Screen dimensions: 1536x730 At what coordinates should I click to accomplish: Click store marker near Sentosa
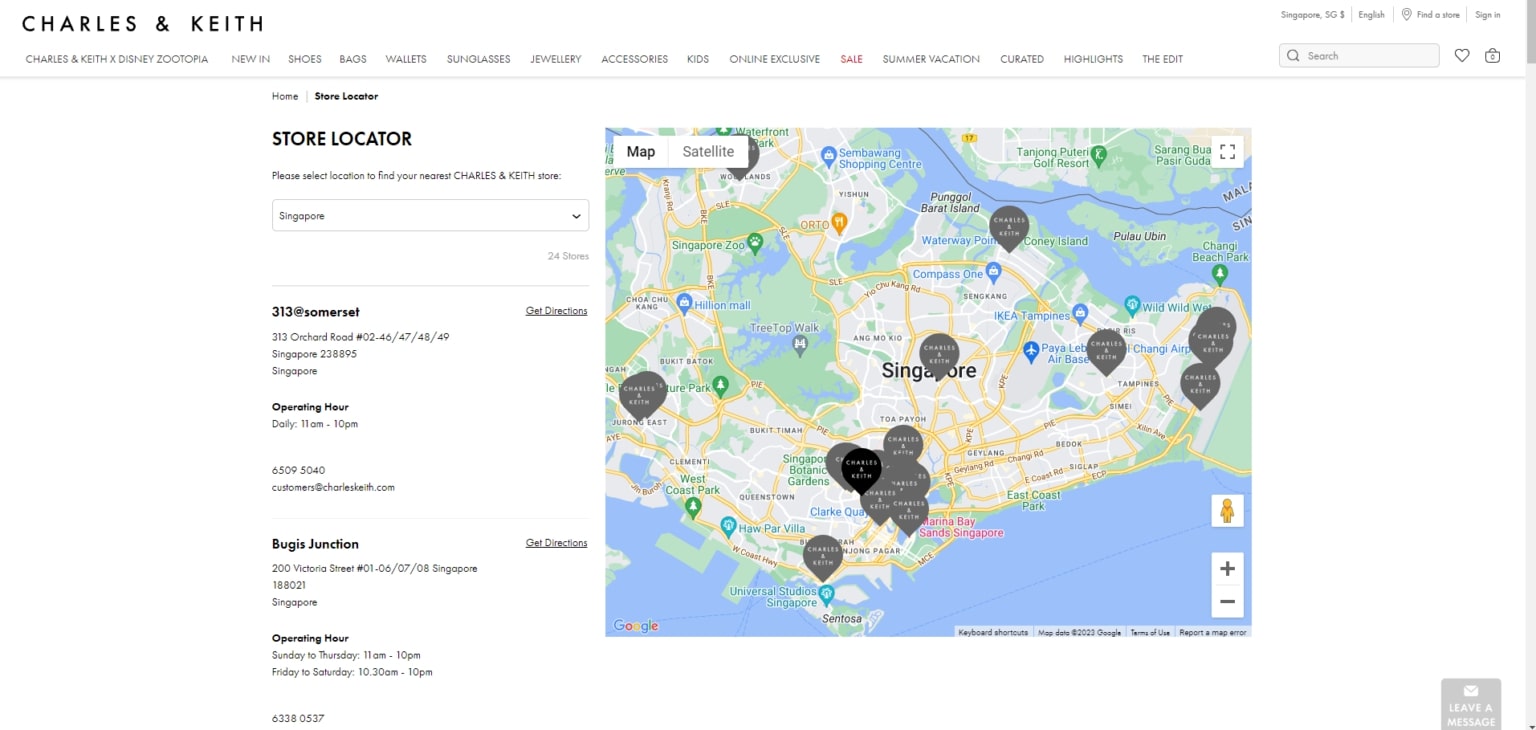[x=823, y=558]
